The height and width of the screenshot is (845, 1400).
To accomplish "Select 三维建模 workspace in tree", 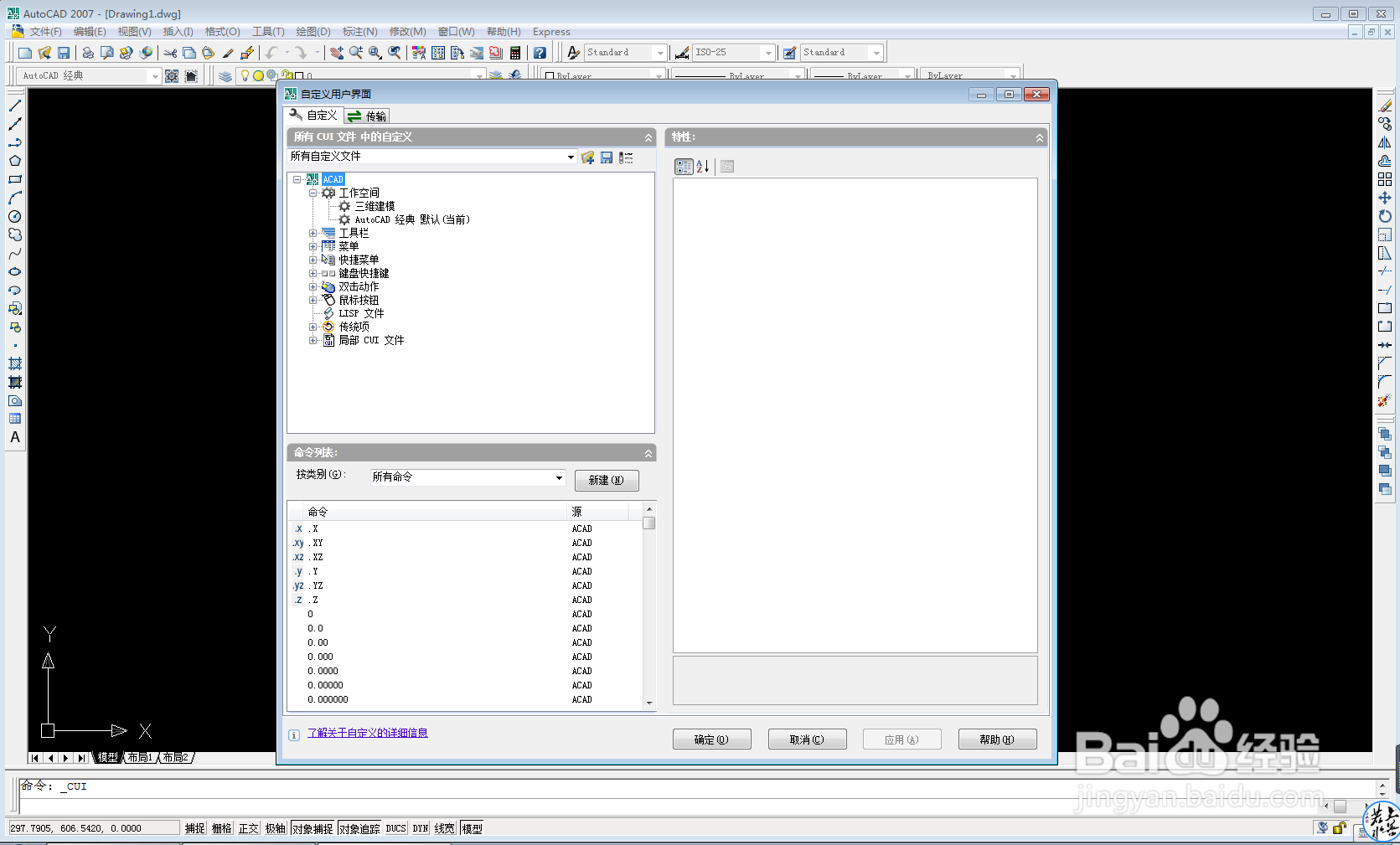I will [375, 206].
